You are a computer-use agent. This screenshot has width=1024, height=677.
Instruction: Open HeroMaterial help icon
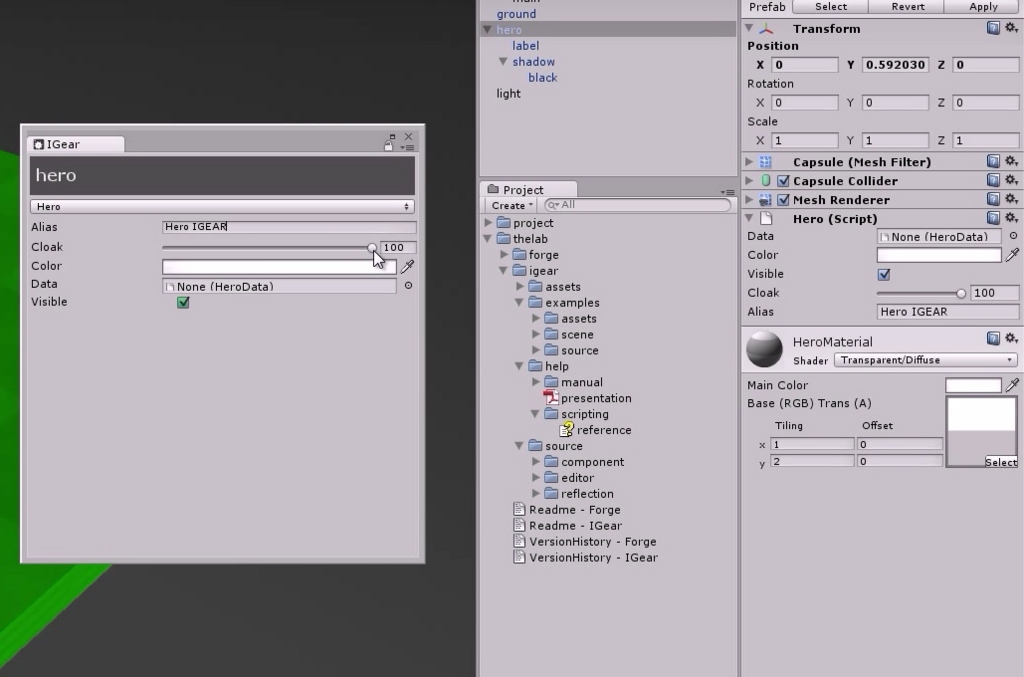coord(993,338)
